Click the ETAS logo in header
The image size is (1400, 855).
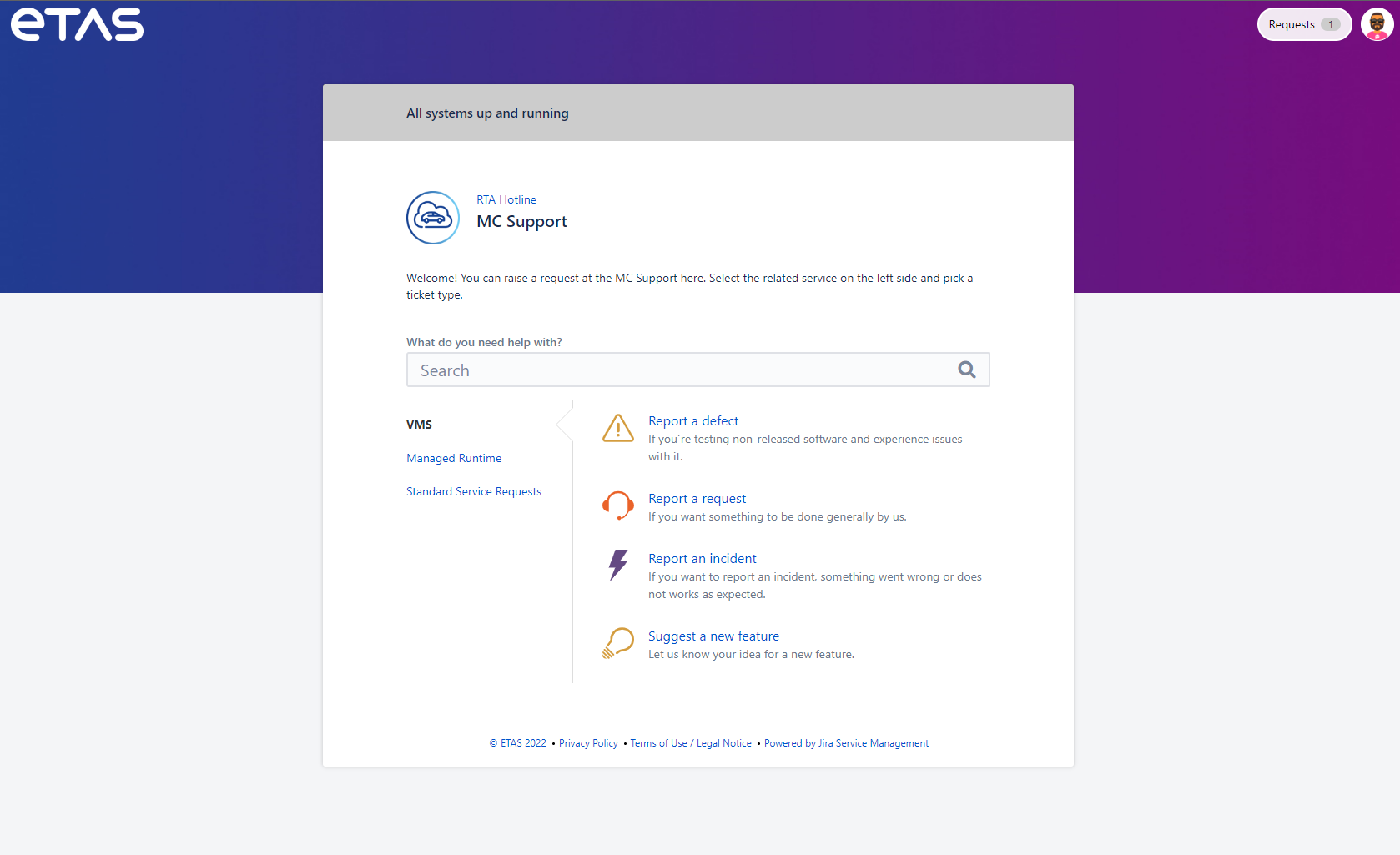tap(77, 25)
